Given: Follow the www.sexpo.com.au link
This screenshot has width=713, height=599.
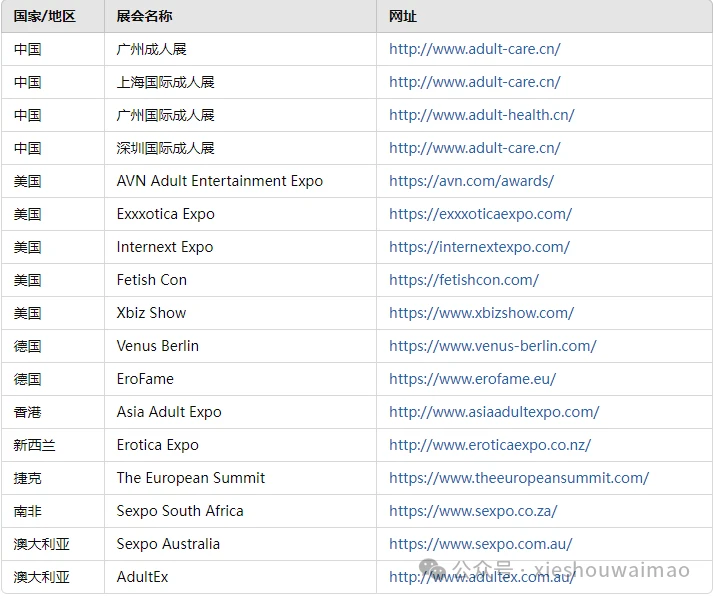Looking at the screenshot, I should 481,544.
